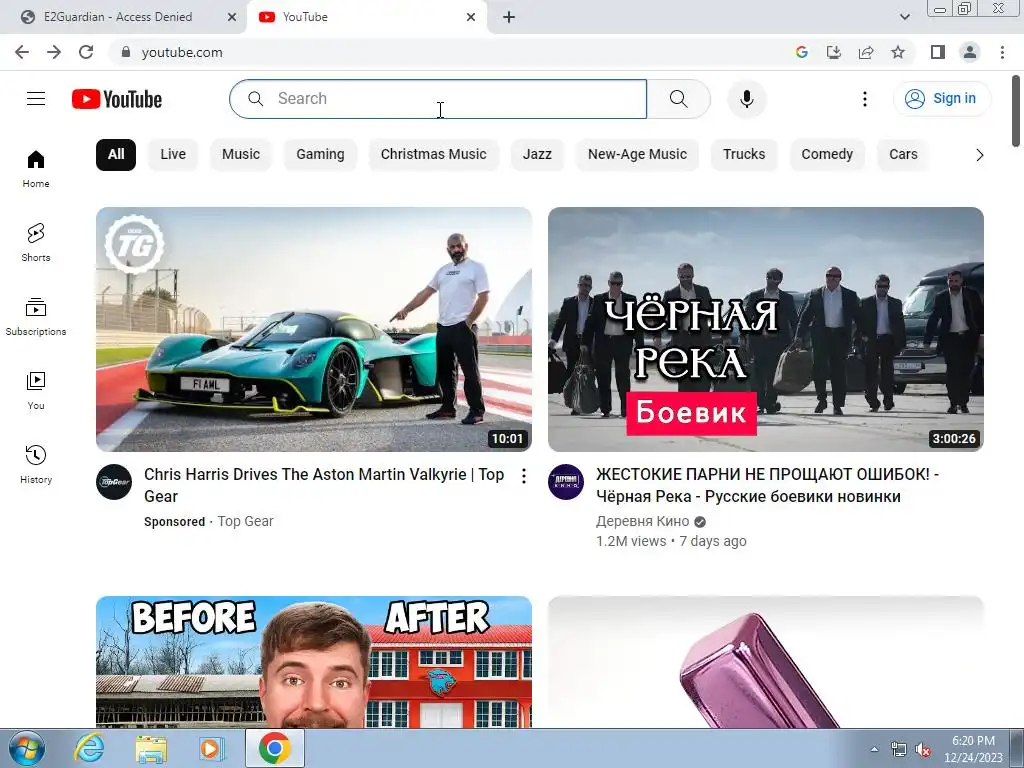The width and height of the screenshot is (1024, 768).
Task: Open the network tray icon
Action: point(899,750)
